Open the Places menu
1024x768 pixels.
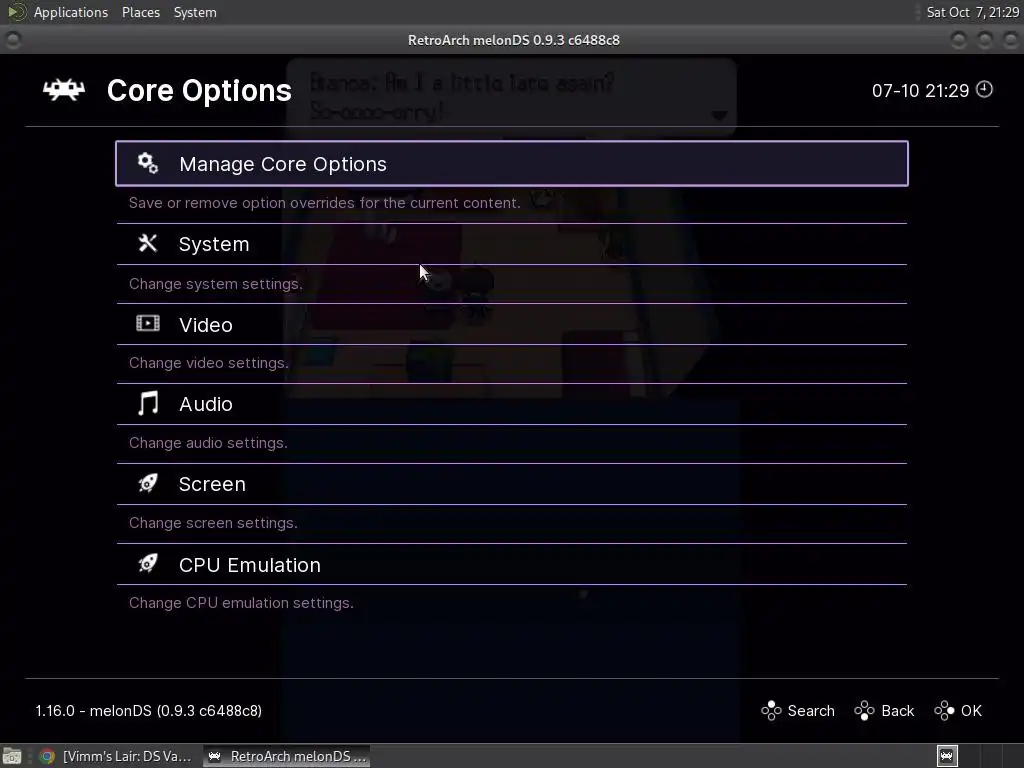point(141,12)
